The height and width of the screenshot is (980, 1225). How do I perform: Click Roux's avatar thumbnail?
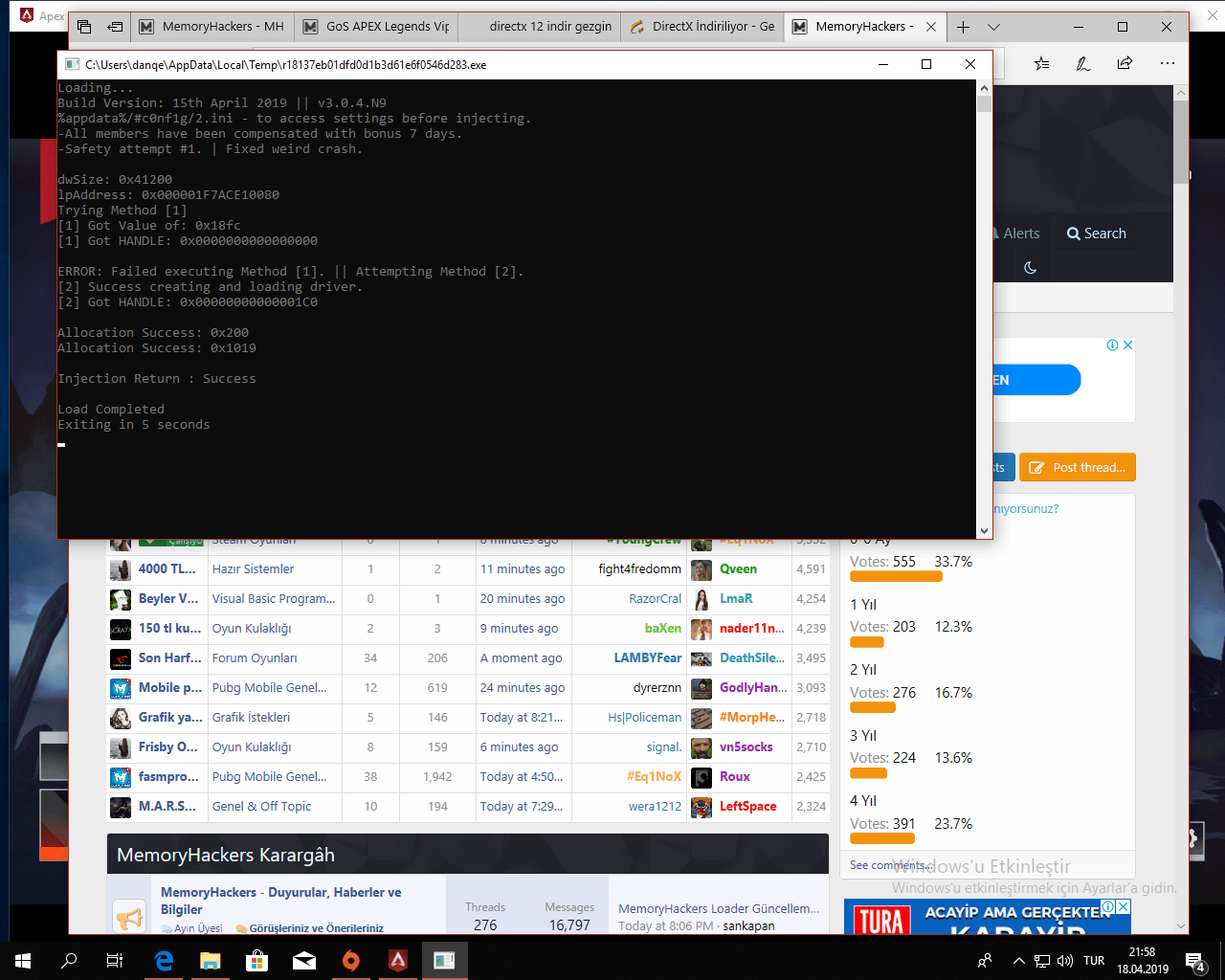702,777
